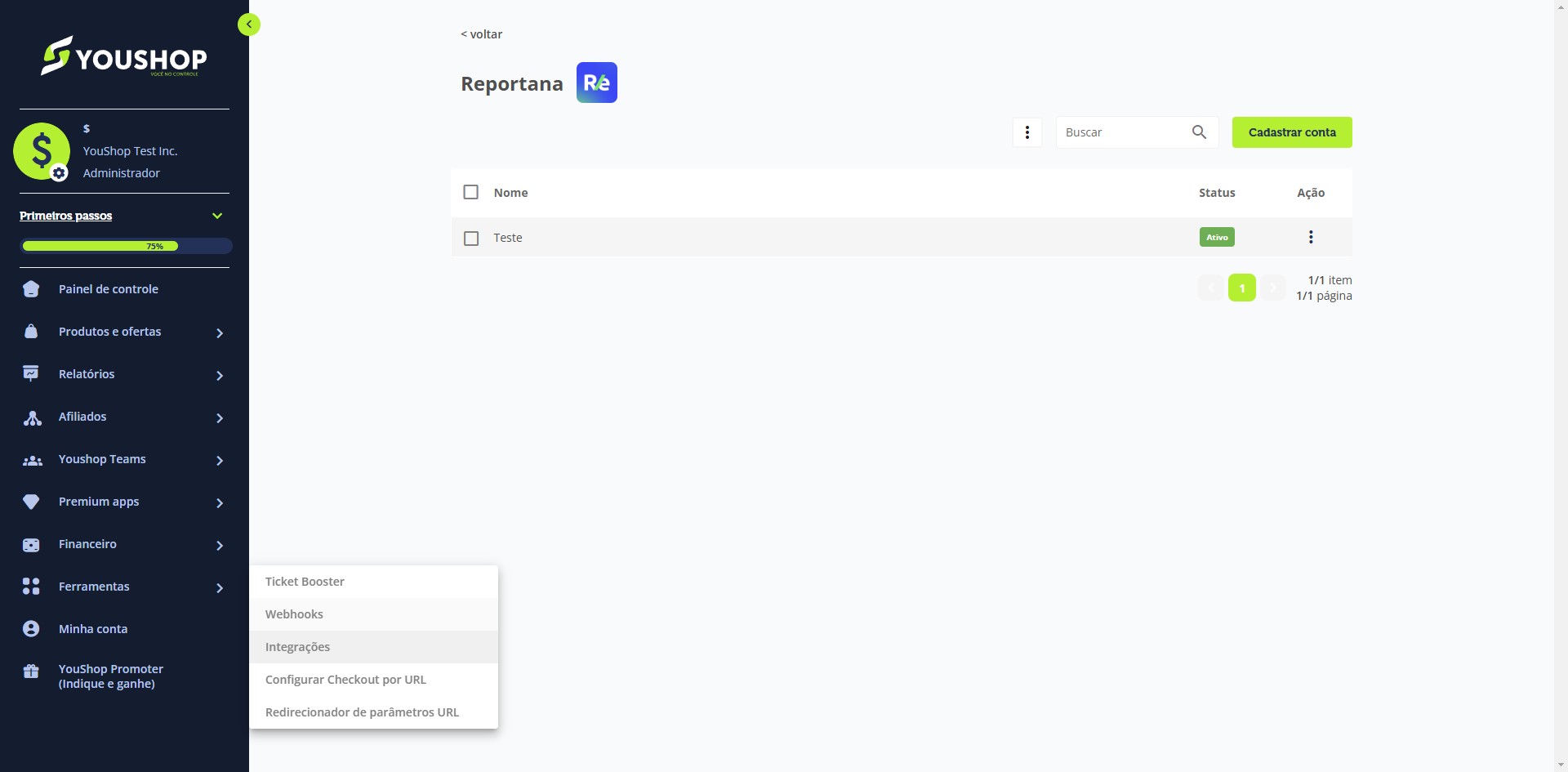The image size is (1568, 772).
Task: Select Webhooks from the flyout menu
Action: [374, 614]
